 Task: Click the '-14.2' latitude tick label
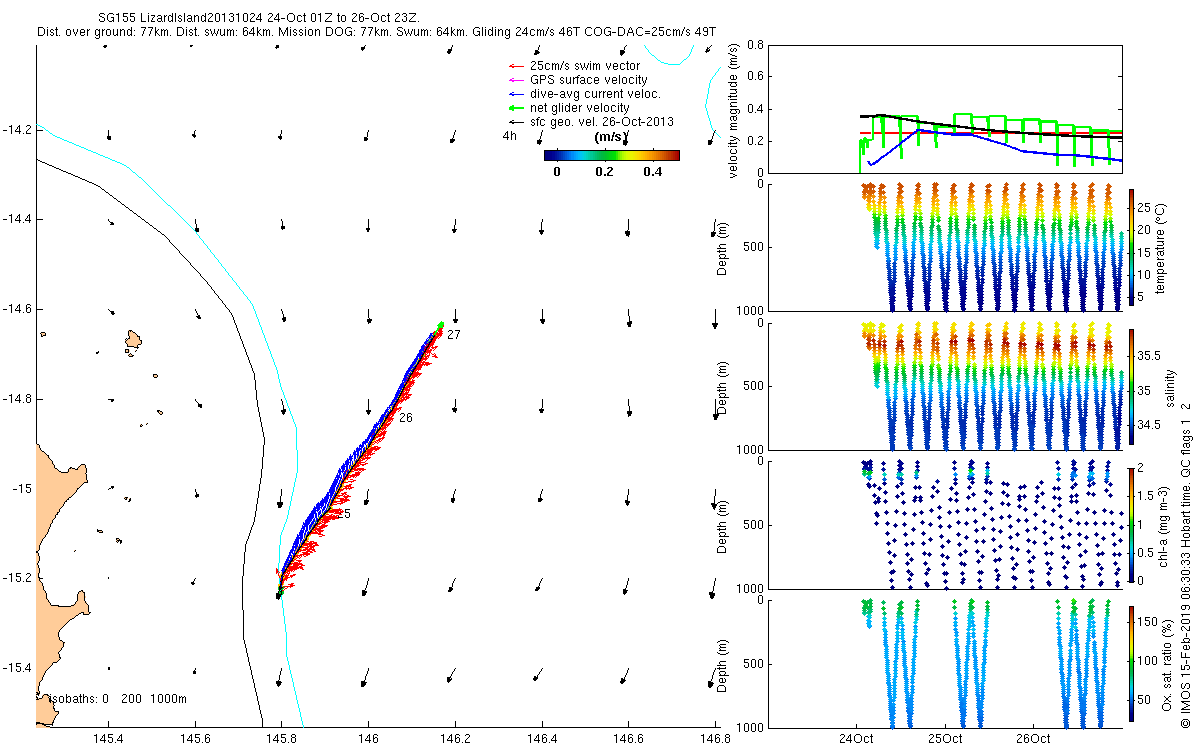pos(17,130)
